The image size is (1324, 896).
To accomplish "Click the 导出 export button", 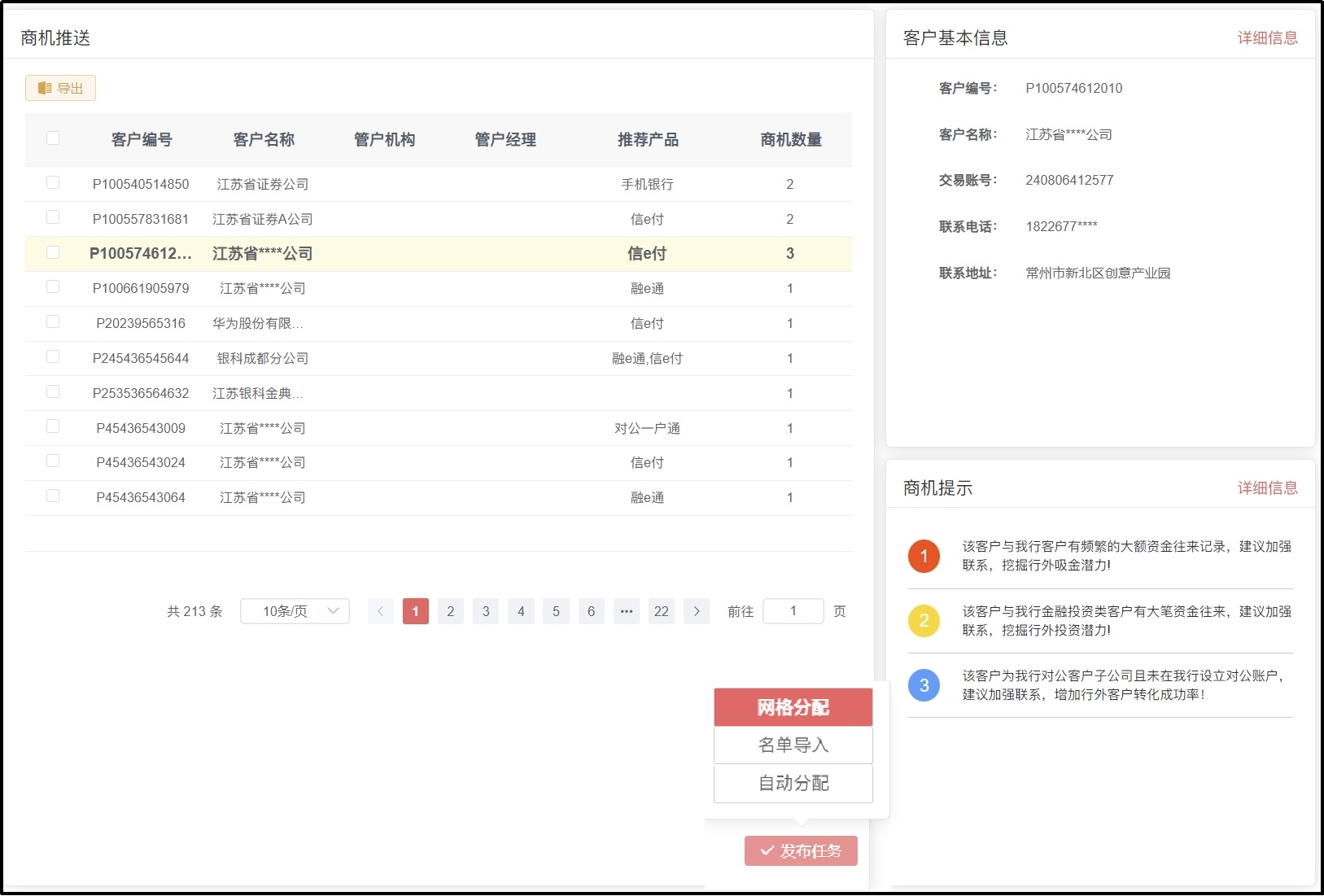I will (60, 88).
